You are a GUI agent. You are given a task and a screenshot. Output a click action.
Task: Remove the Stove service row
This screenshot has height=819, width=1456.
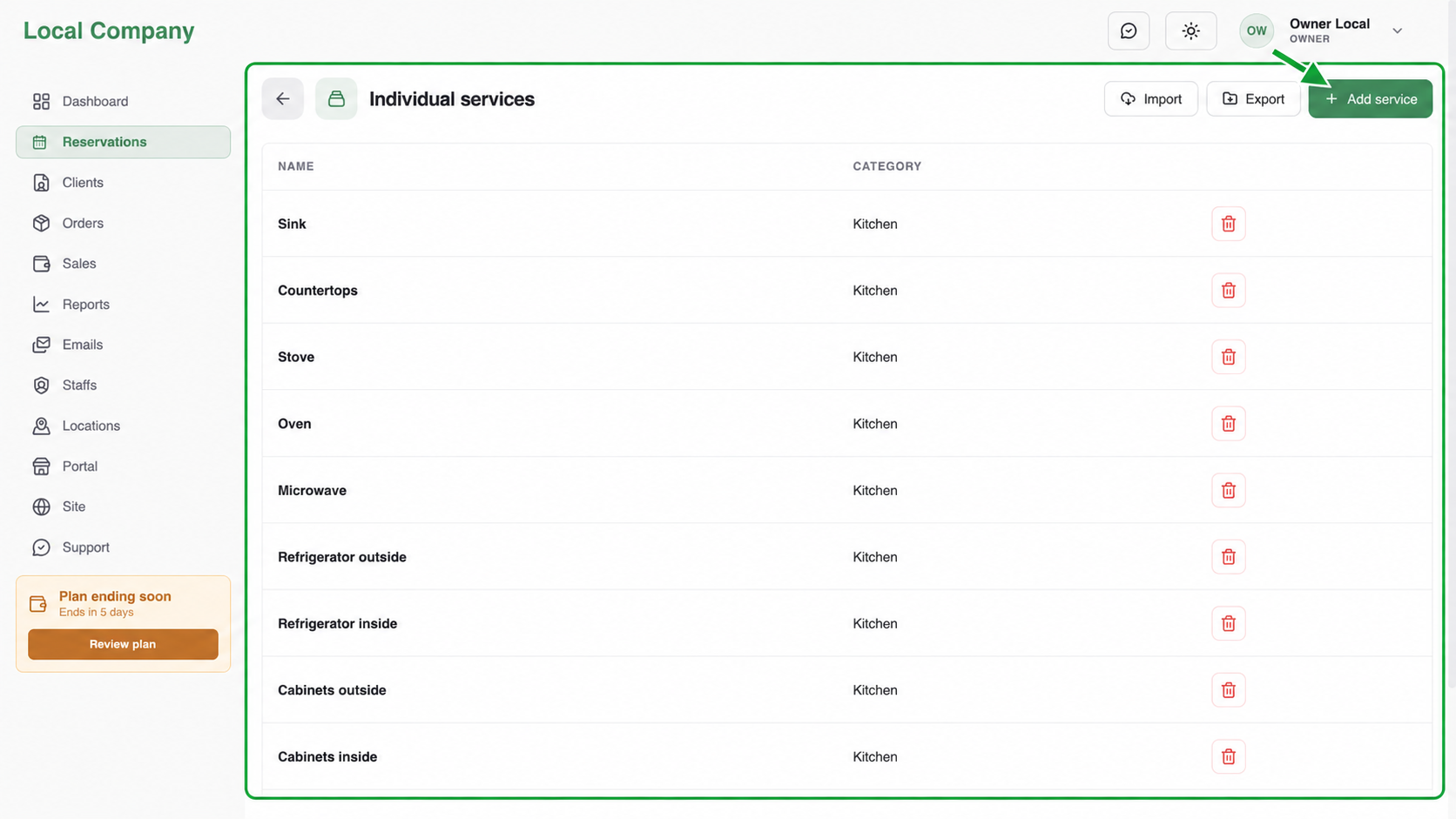pos(1228,357)
